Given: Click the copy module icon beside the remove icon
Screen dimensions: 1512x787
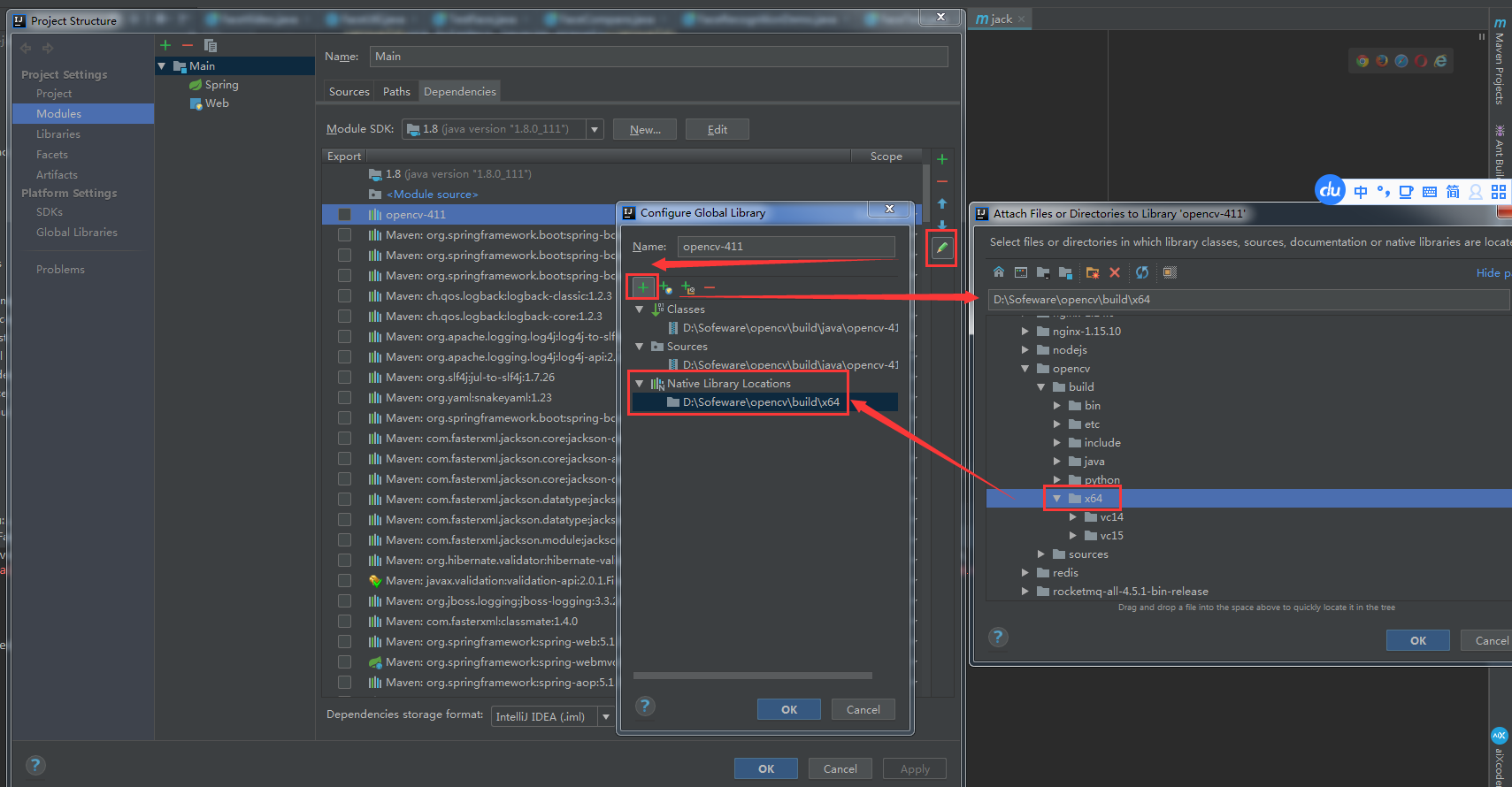Looking at the screenshot, I should tap(211, 45).
